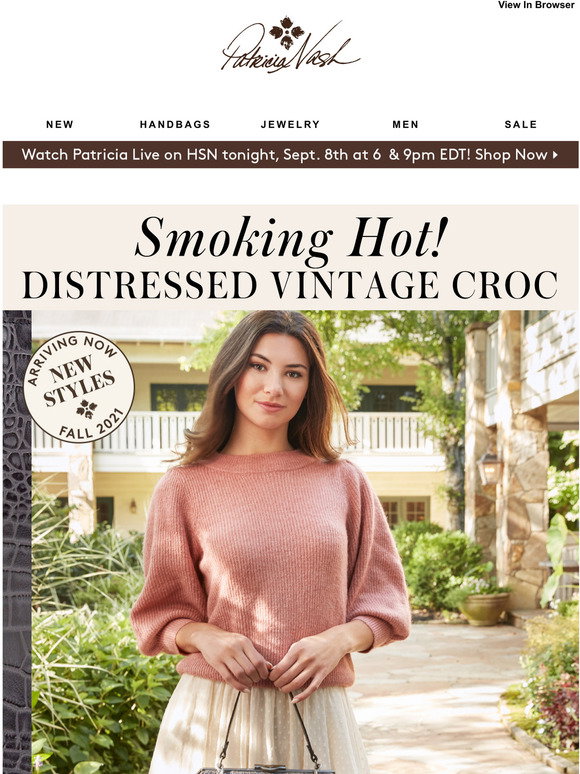Image resolution: width=580 pixels, height=774 pixels.
Task: Open the JEWELRY menu item
Action: click(x=290, y=124)
